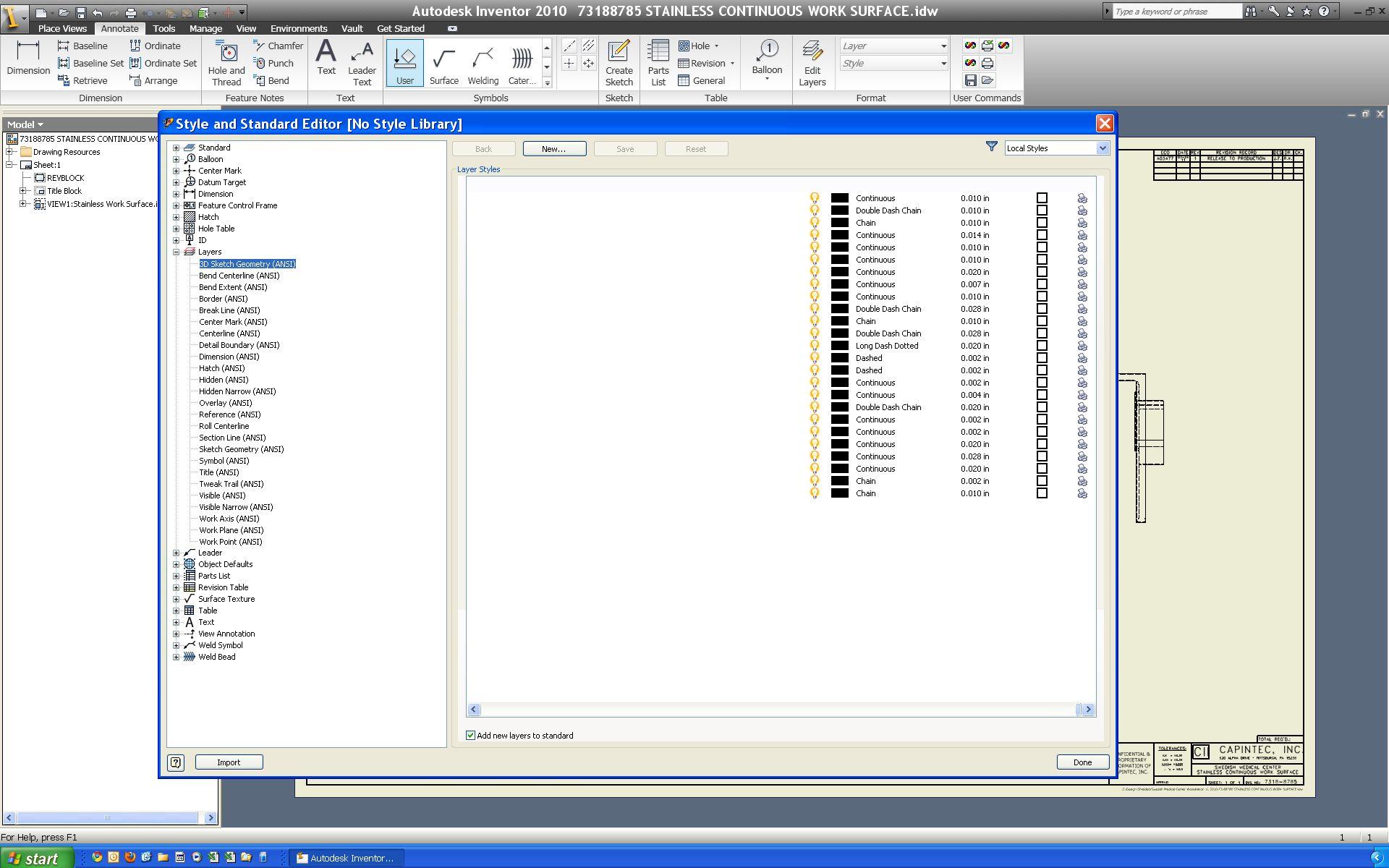This screenshot has width=1389, height=868.
Task: Select Hidden (ANSI) layer in tree
Action: pyautogui.click(x=224, y=380)
